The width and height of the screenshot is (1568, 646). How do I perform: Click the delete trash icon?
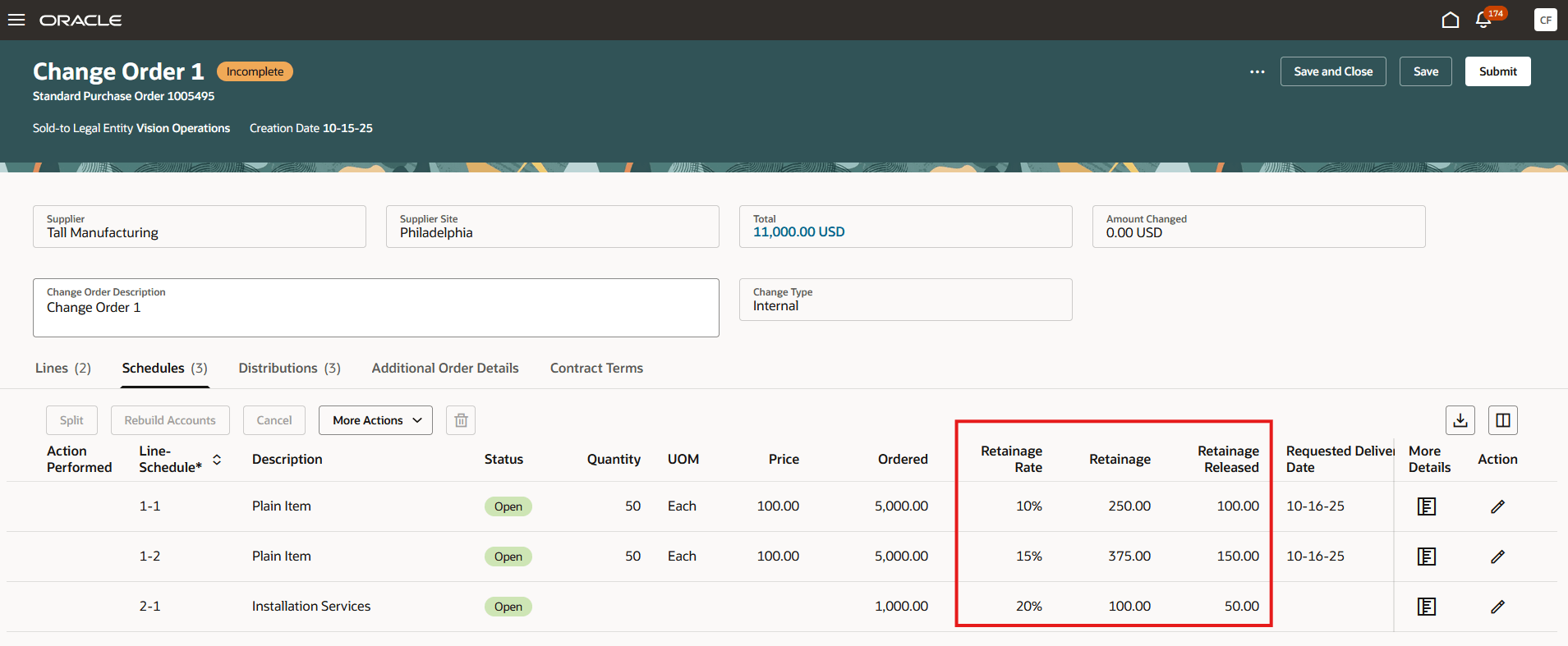(461, 420)
